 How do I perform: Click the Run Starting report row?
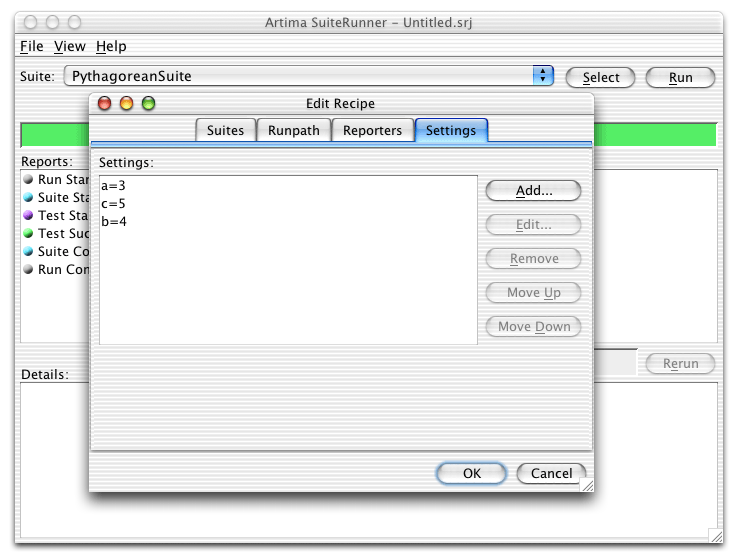click(x=56, y=179)
